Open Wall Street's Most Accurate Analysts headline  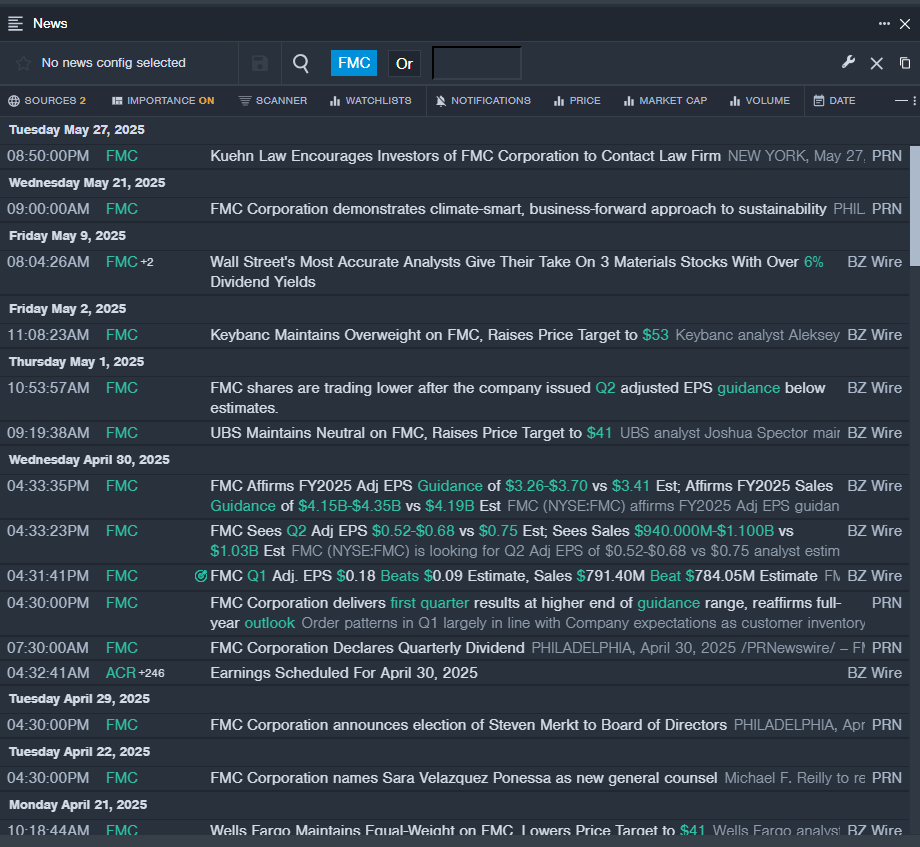(516, 272)
